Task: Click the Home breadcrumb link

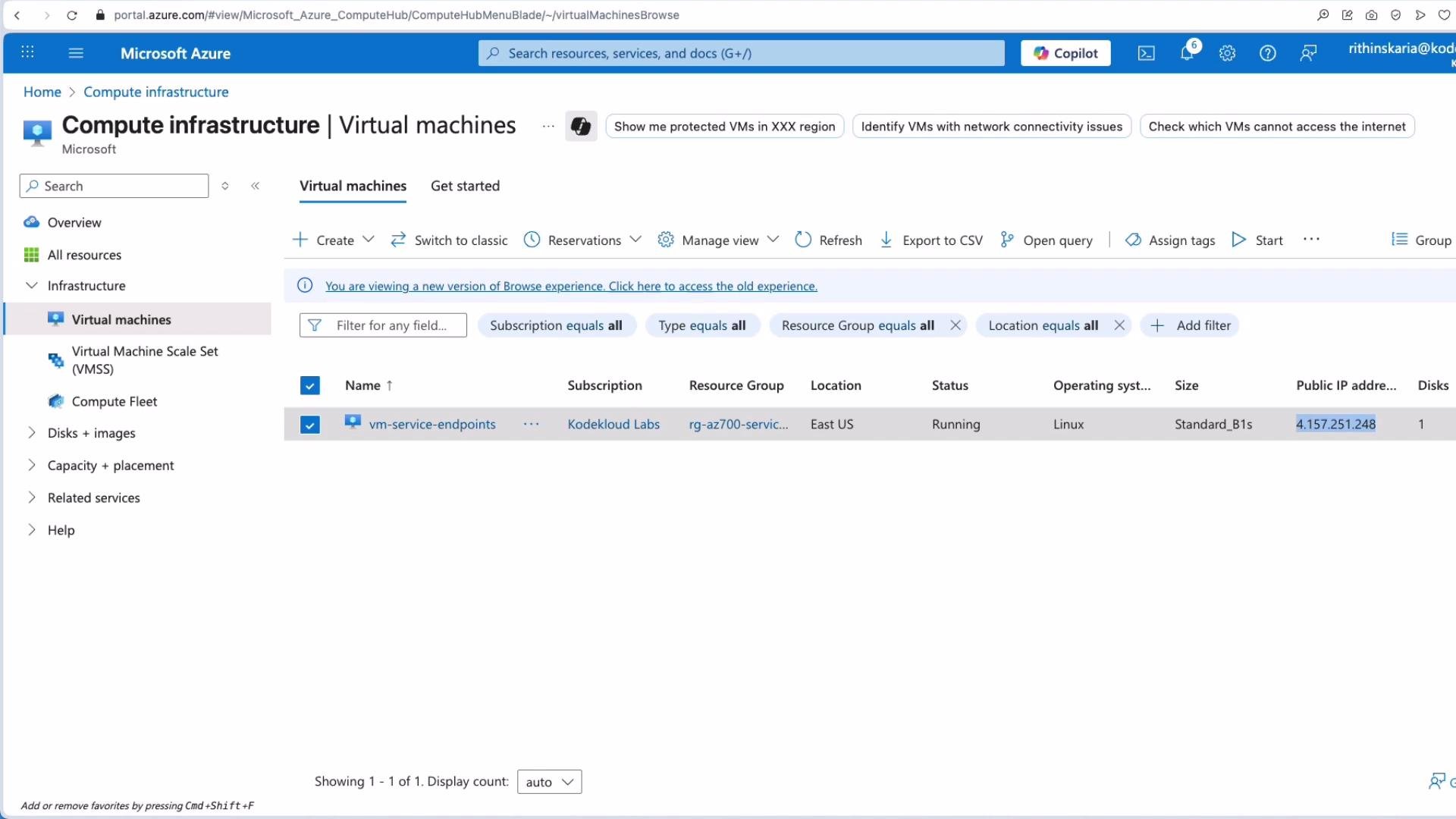Action: coord(42,92)
